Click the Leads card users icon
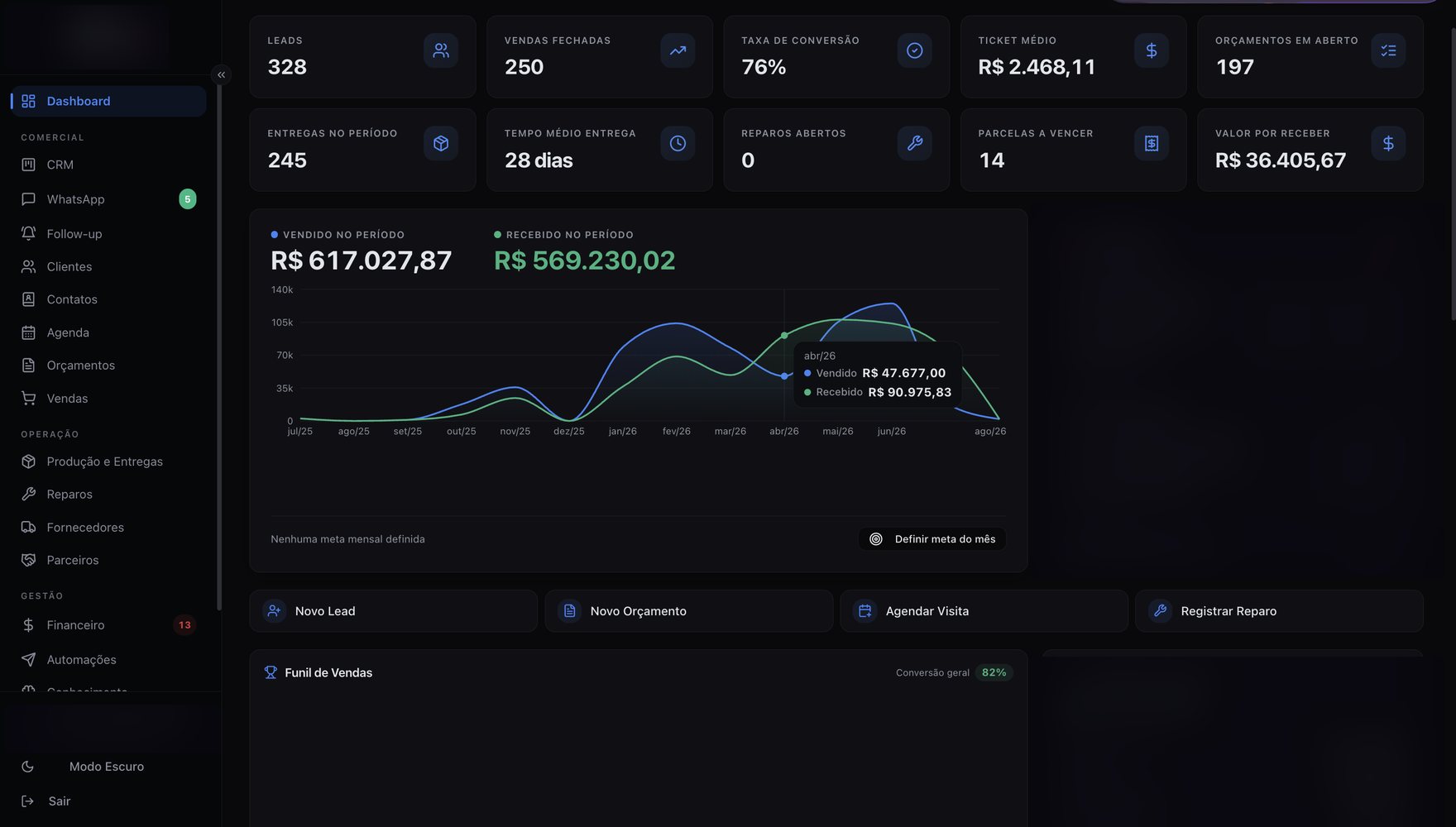Image resolution: width=1456 pixels, height=827 pixels. 441,50
